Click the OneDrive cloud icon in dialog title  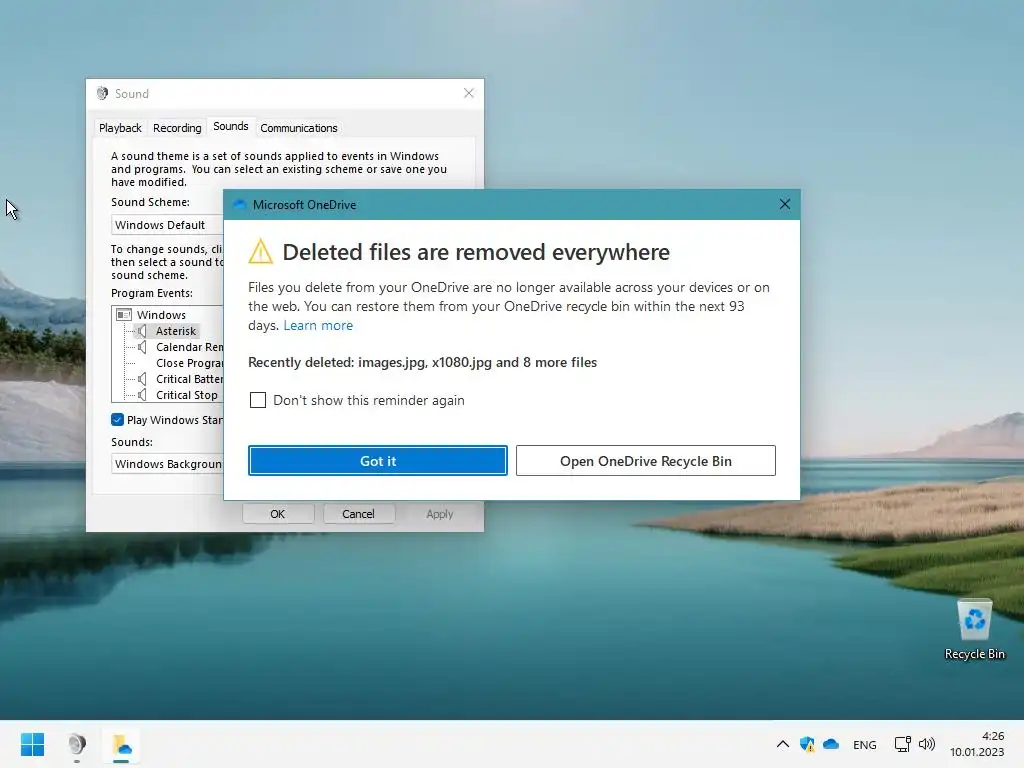240,204
